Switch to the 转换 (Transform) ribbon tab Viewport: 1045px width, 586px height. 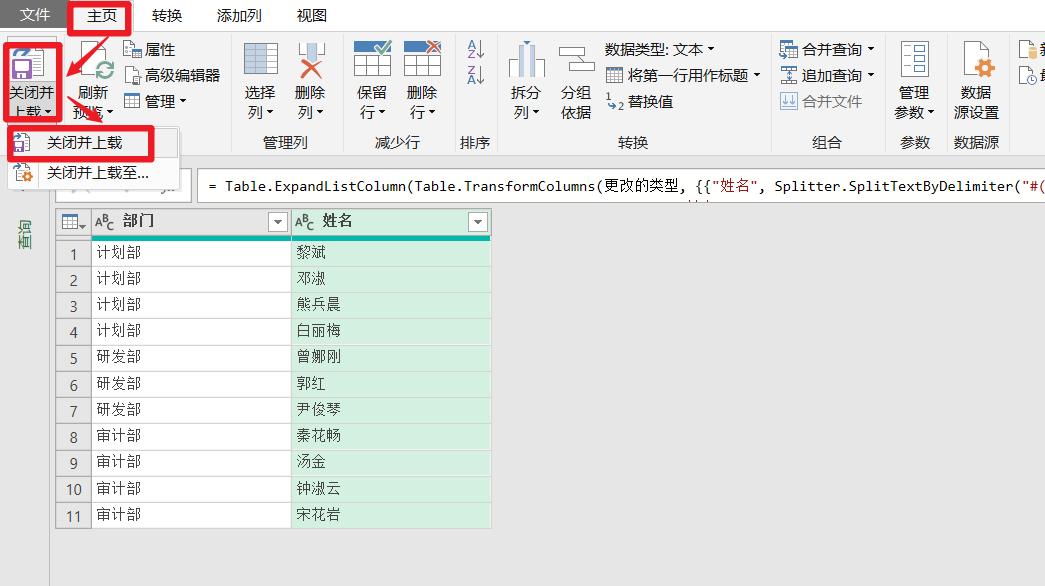click(166, 15)
